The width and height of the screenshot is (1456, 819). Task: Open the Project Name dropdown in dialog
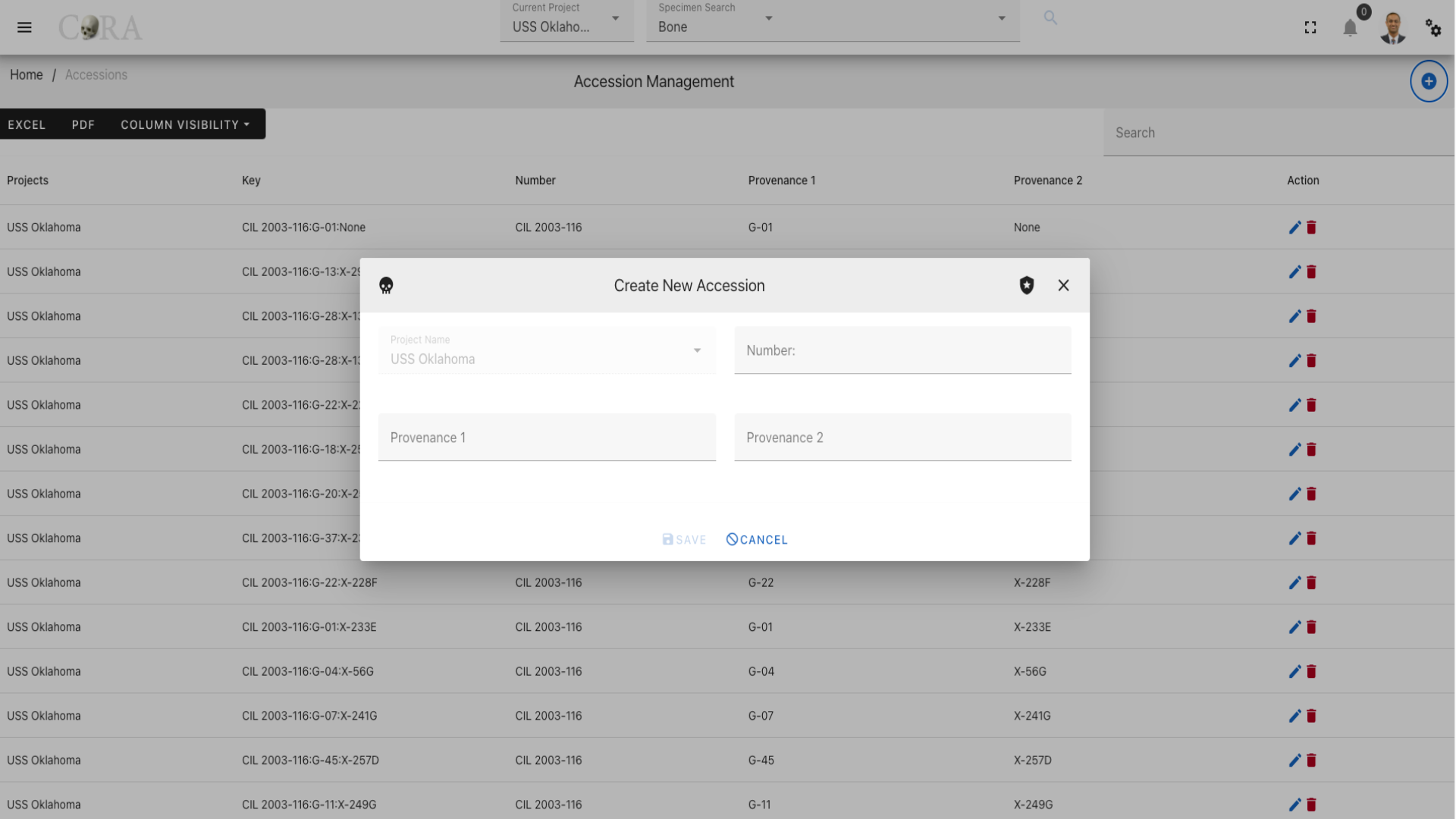547,350
